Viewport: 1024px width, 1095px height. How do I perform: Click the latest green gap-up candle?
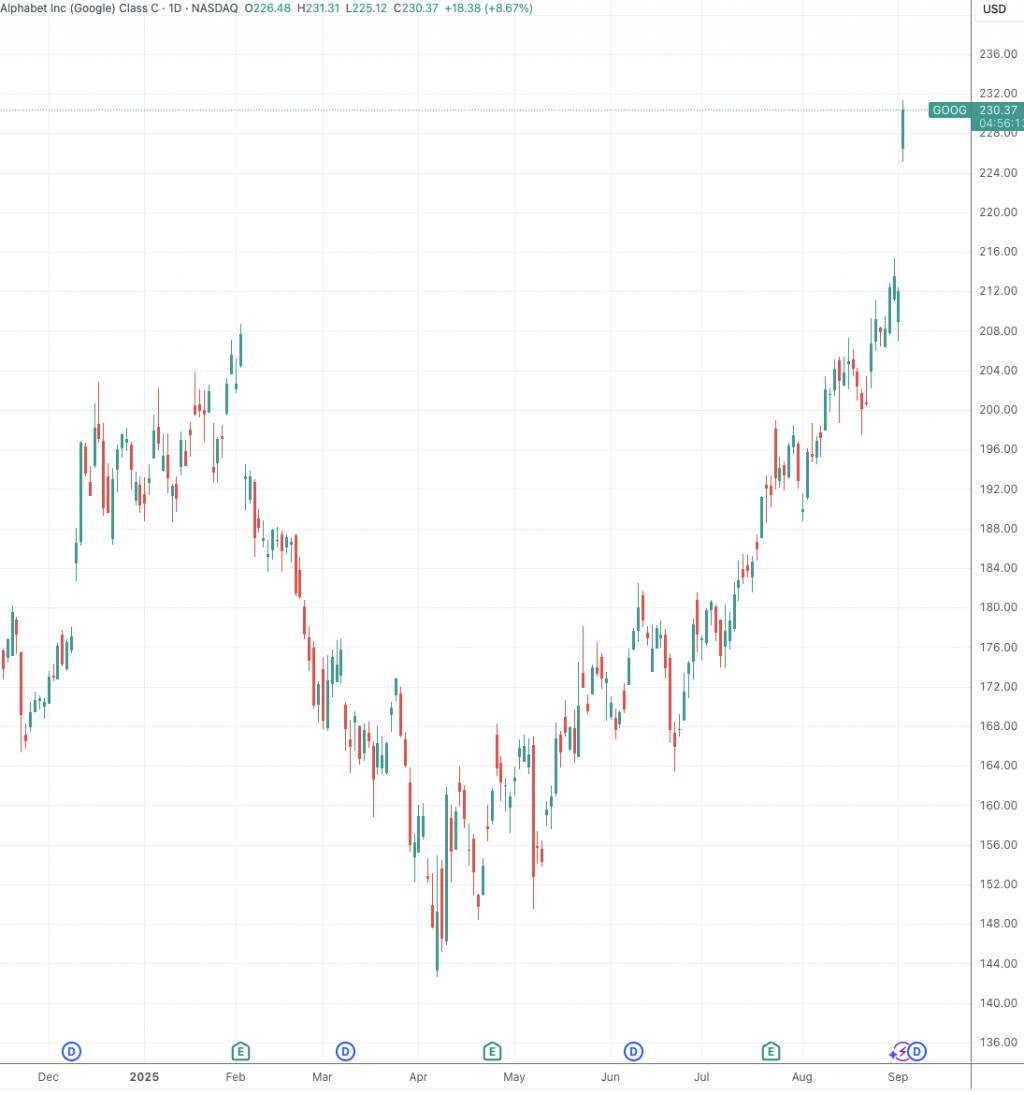(902, 131)
